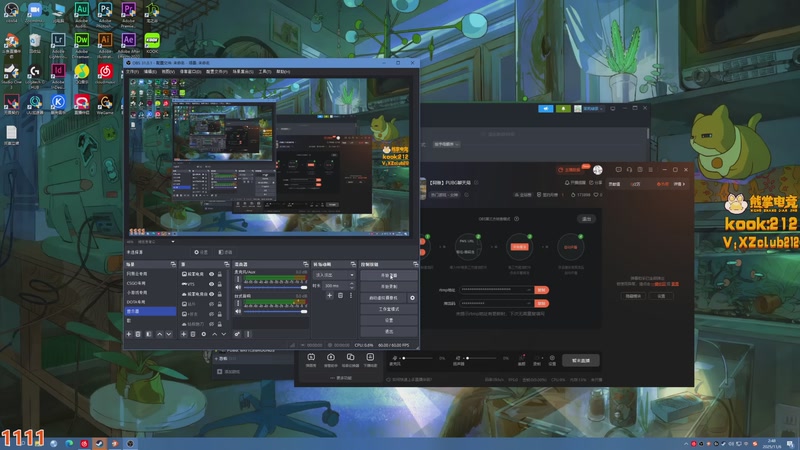Open View menu in OBS menu bar
The height and width of the screenshot is (450, 800).
(x=168, y=72)
